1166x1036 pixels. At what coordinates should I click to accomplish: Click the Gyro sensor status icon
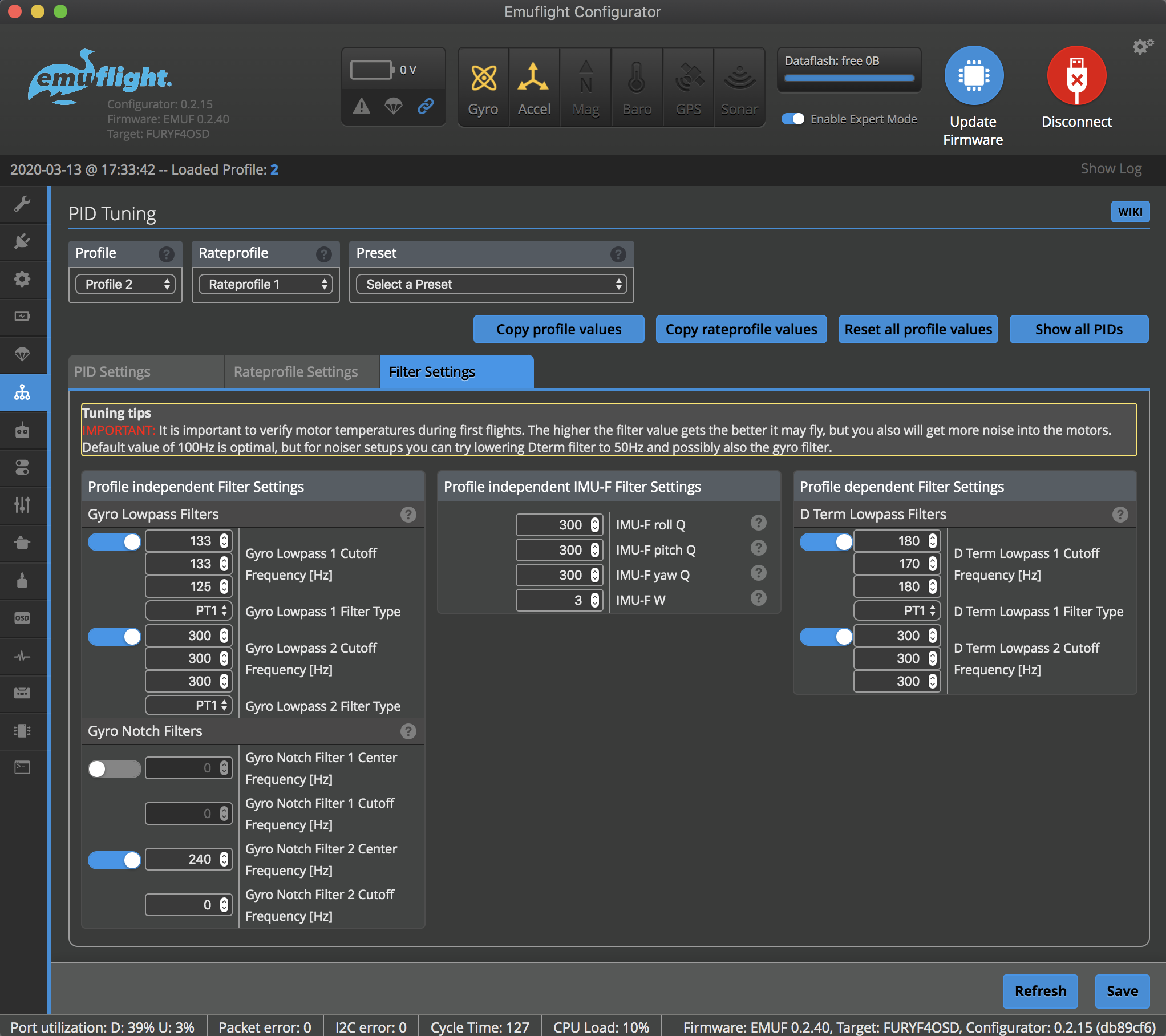click(483, 87)
